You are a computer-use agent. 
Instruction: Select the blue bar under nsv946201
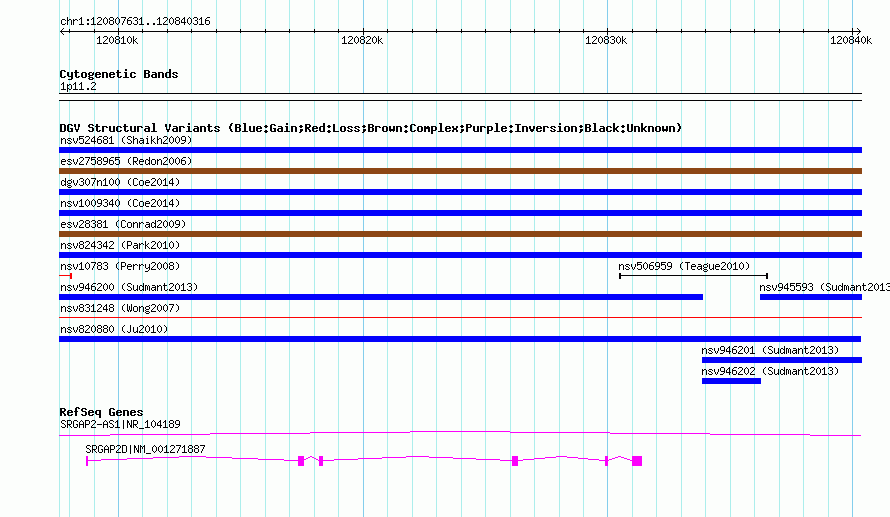click(782, 360)
